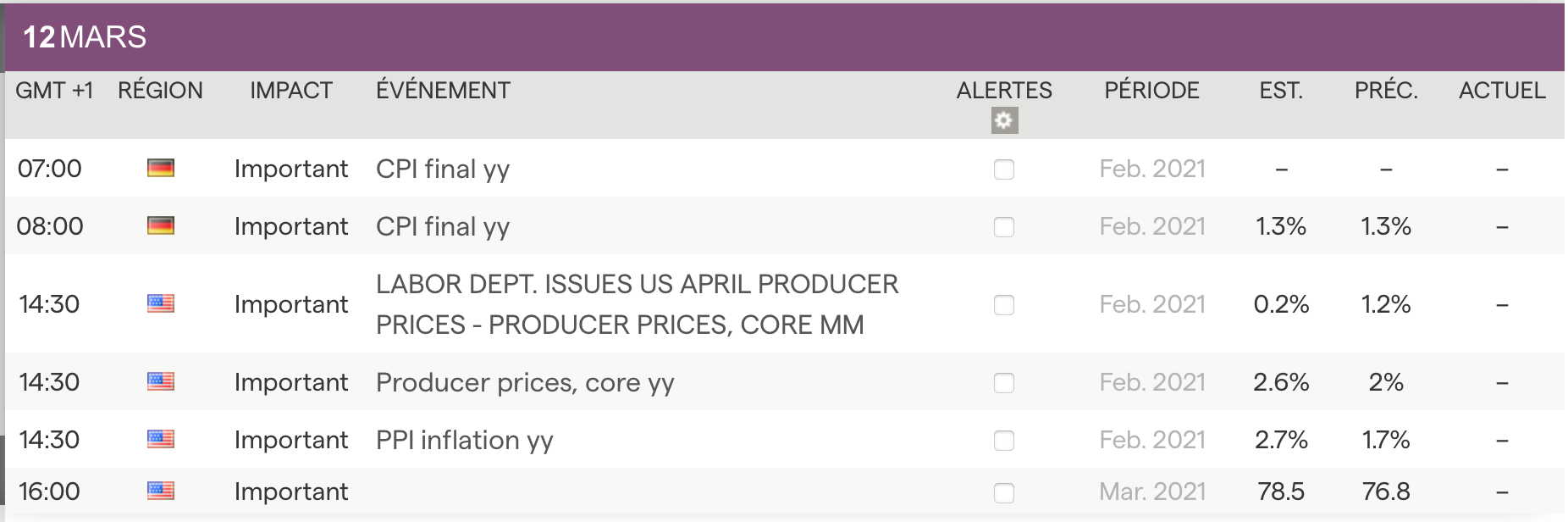Open the Labor Dept. producer prices event
The width and height of the screenshot is (1568, 522).
click(x=637, y=304)
